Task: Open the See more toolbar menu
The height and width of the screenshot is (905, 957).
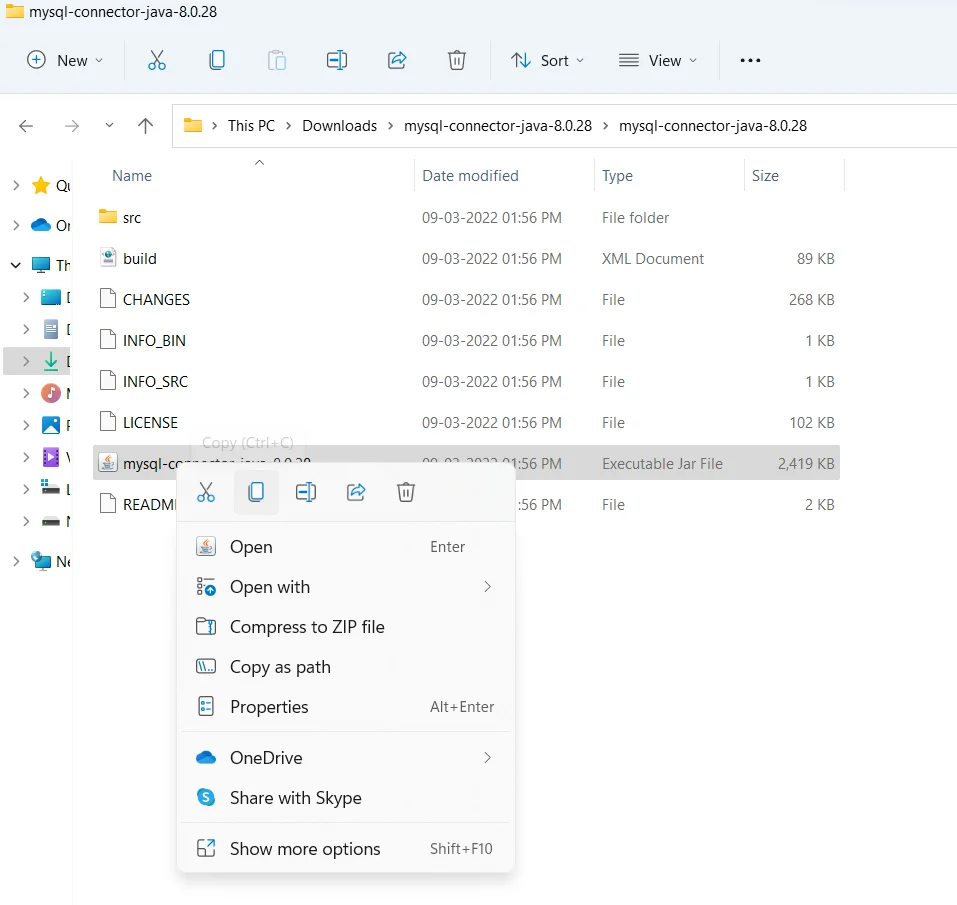Action: (x=750, y=60)
